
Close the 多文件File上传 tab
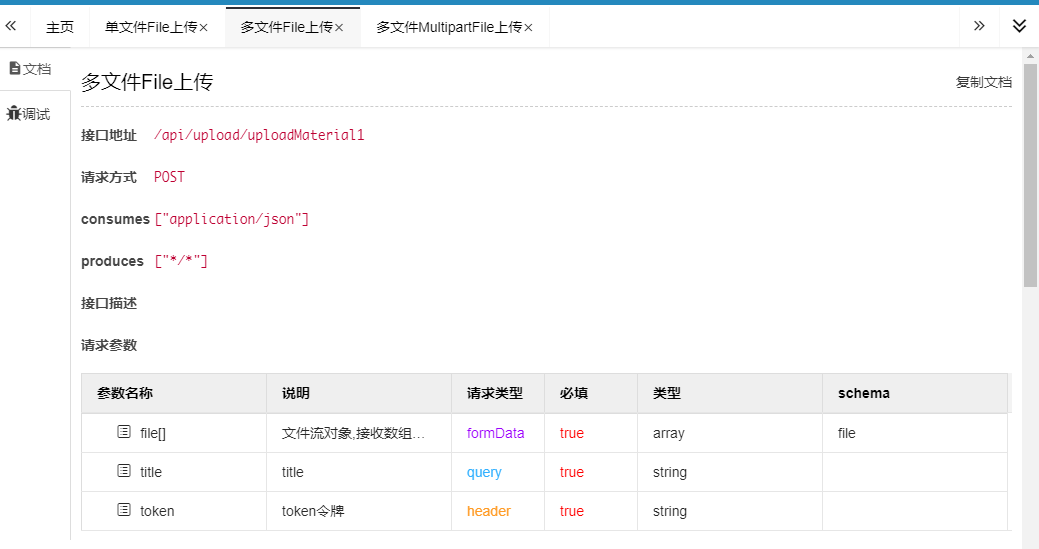[339, 28]
